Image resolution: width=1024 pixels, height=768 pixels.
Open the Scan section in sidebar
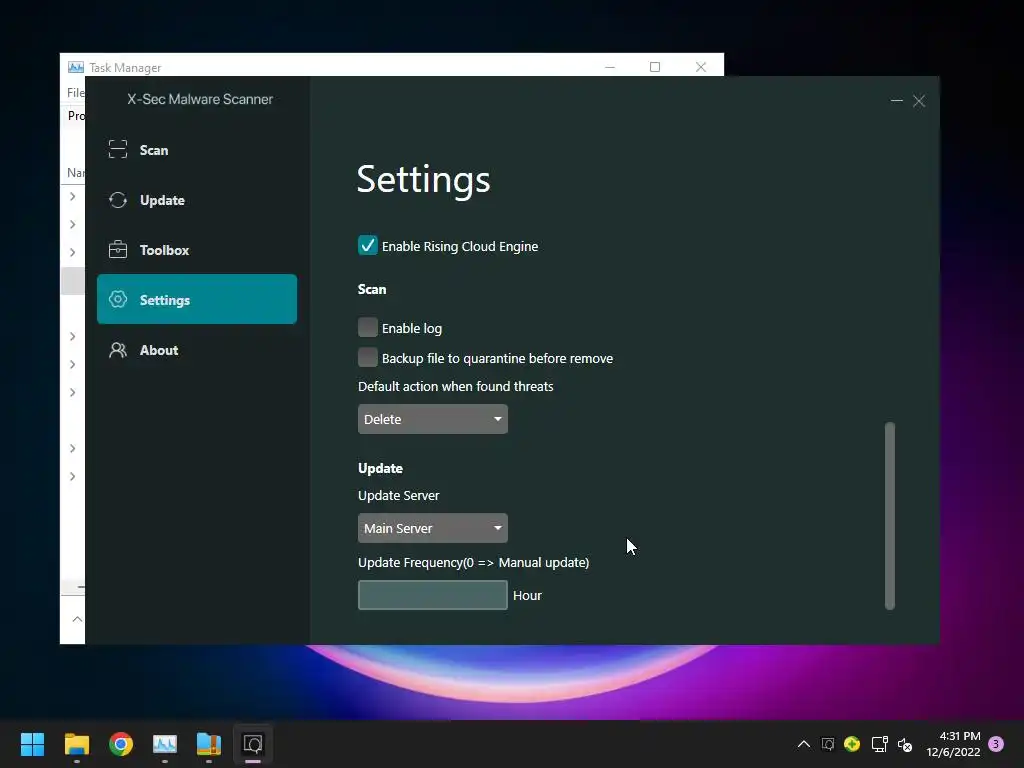(x=197, y=150)
